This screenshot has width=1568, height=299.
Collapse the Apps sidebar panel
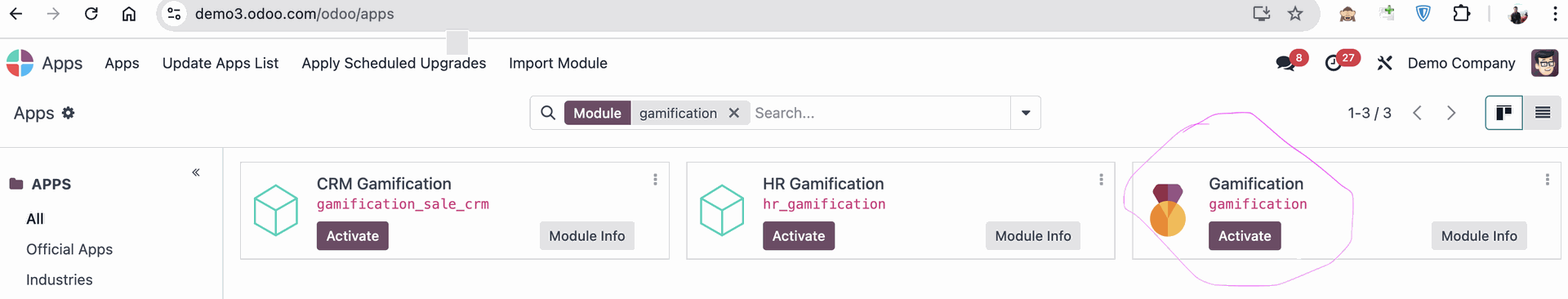196,172
